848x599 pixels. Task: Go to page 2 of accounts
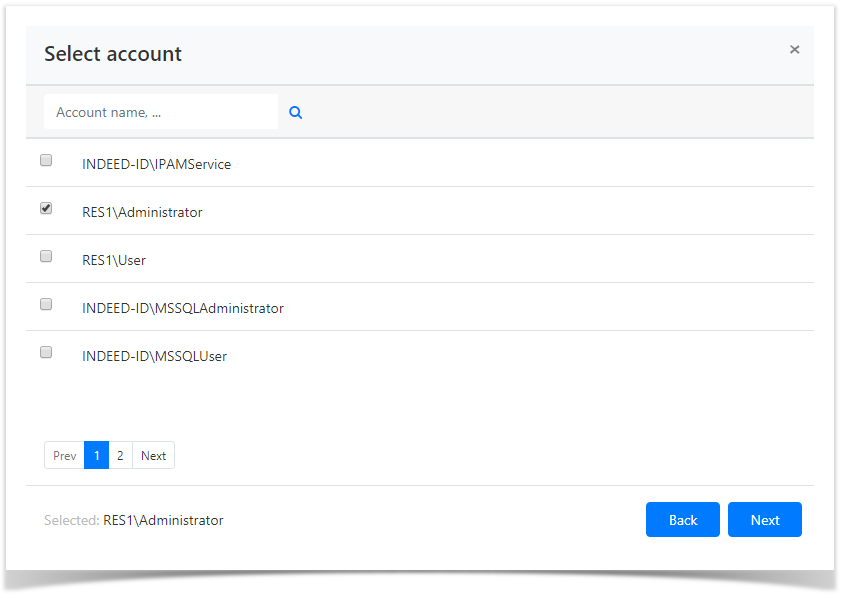click(120, 455)
